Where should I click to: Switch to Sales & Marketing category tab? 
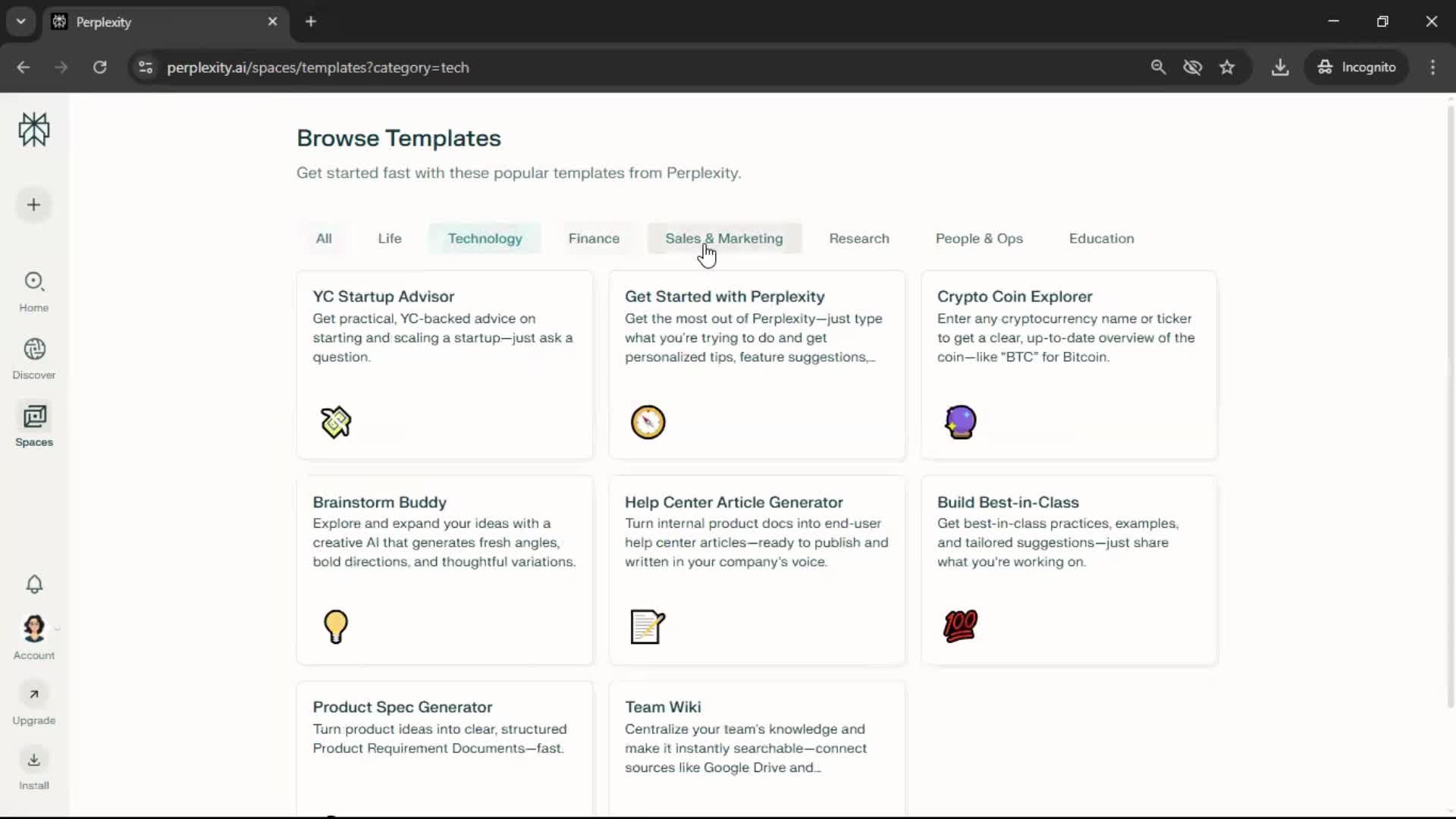coord(723,238)
